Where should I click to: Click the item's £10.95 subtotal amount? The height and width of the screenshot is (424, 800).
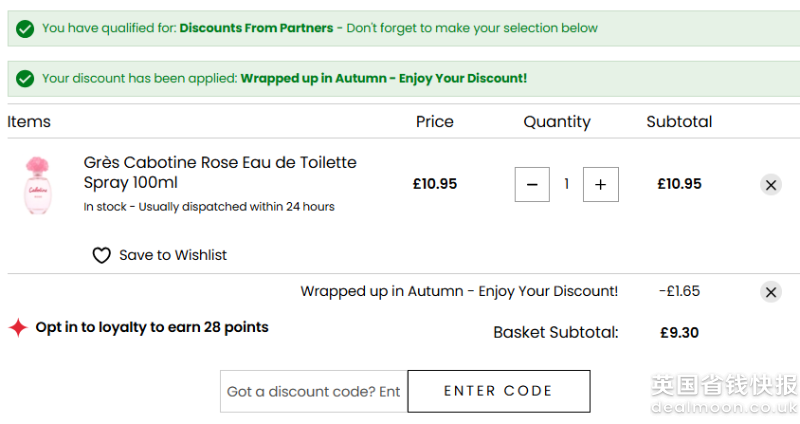coord(679,184)
